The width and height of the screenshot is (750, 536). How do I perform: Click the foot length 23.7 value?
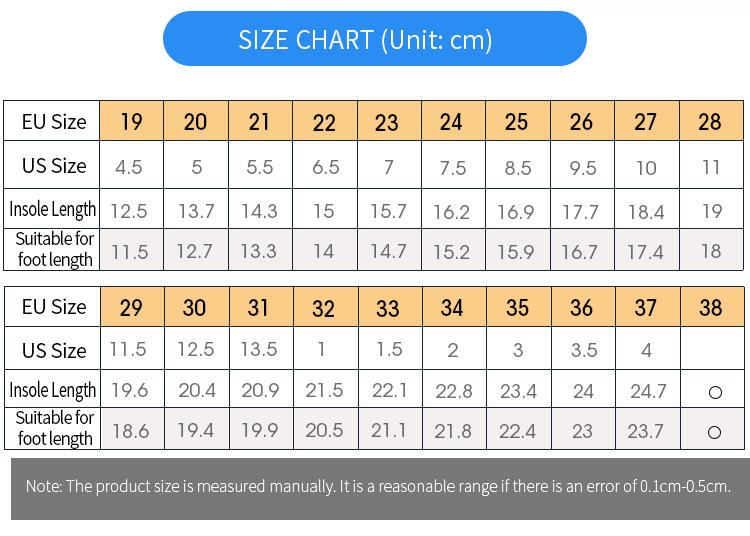[x=647, y=432]
